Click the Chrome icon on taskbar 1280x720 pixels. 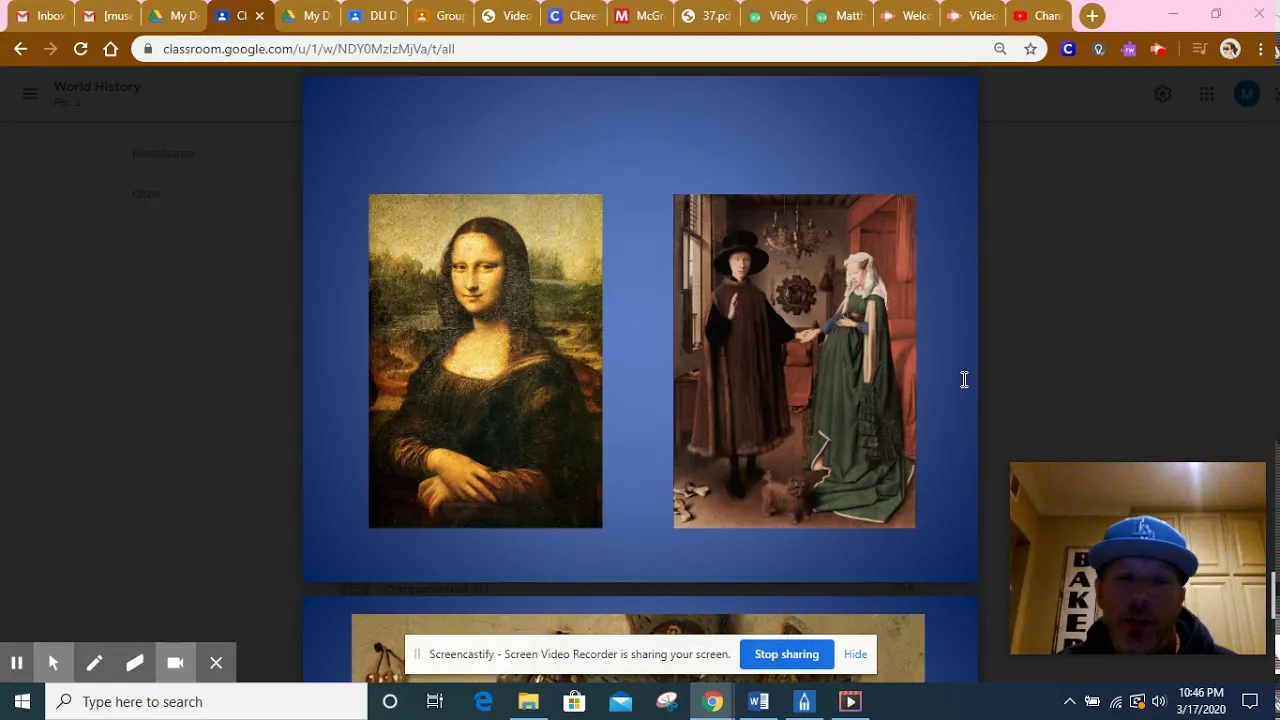click(712, 702)
